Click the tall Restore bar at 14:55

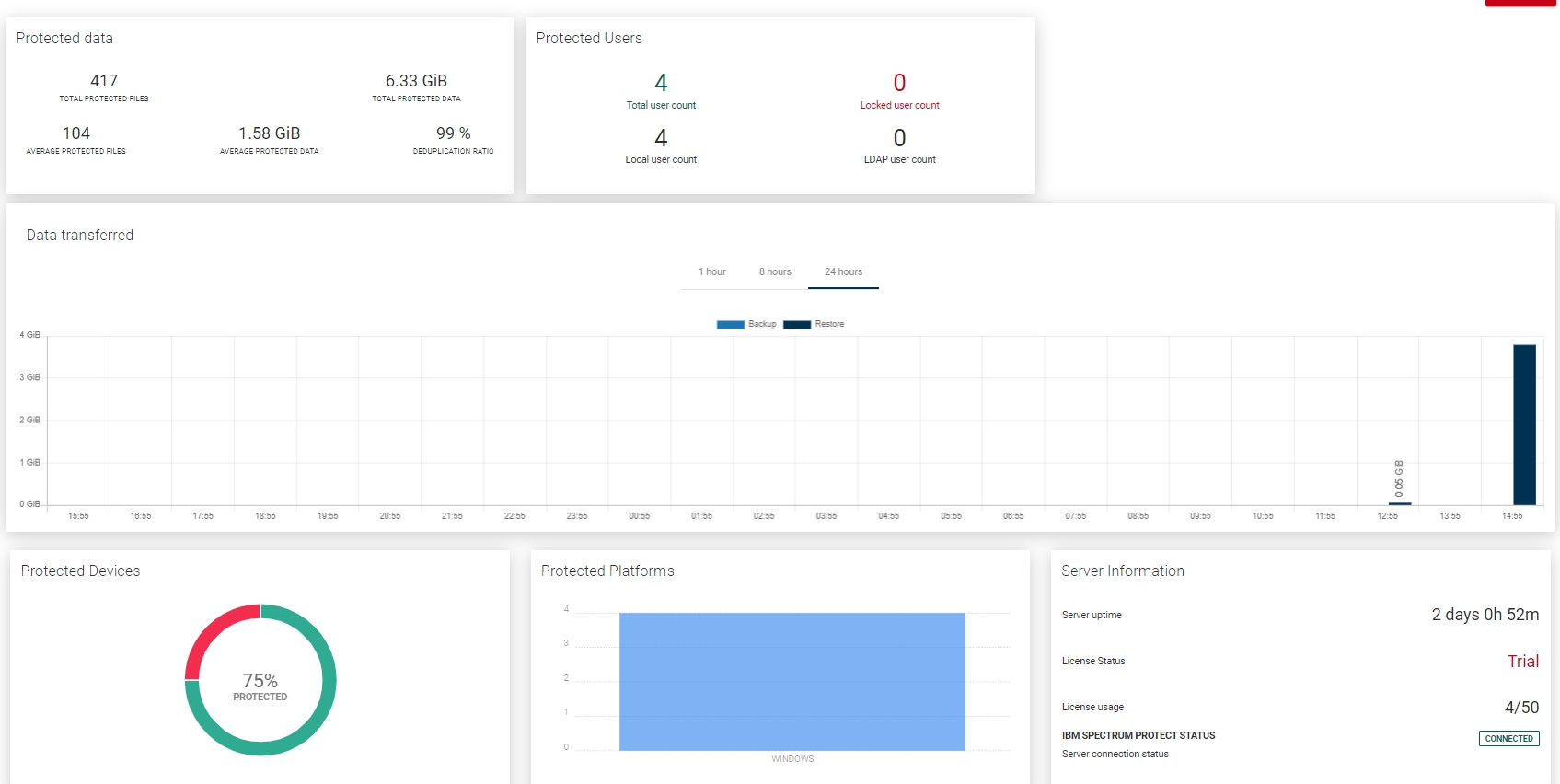[x=1524, y=424]
